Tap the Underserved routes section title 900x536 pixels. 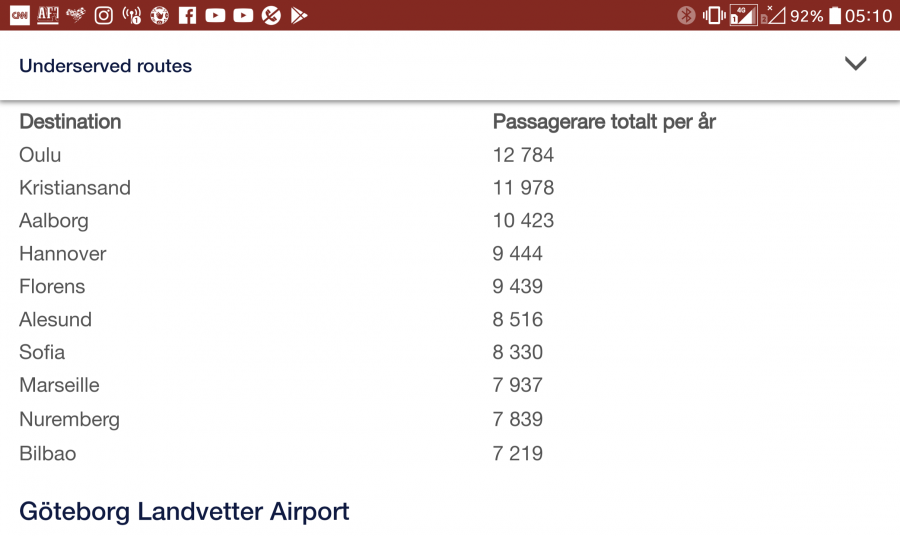[x=105, y=66]
